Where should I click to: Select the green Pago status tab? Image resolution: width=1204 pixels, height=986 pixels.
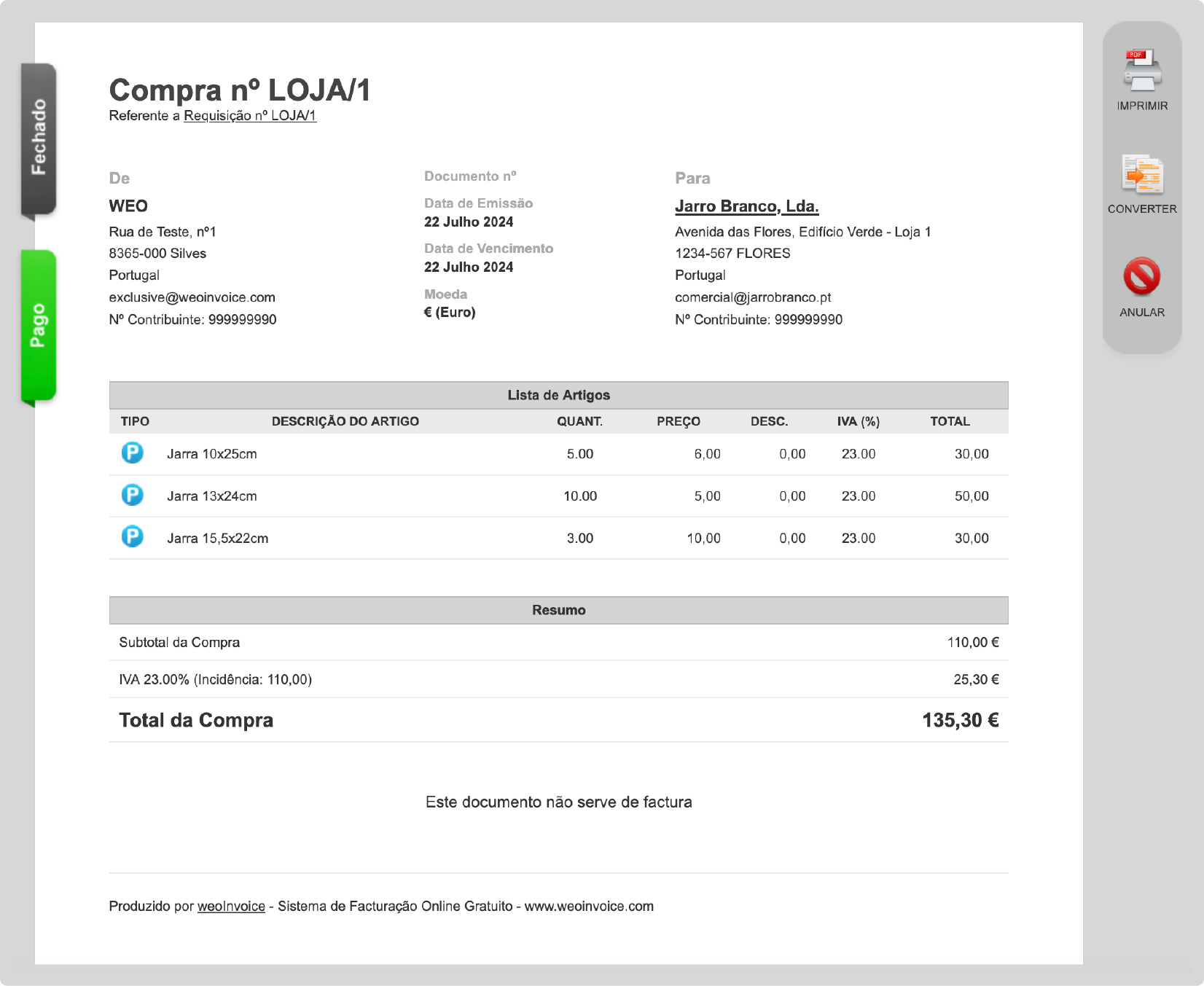[39, 325]
